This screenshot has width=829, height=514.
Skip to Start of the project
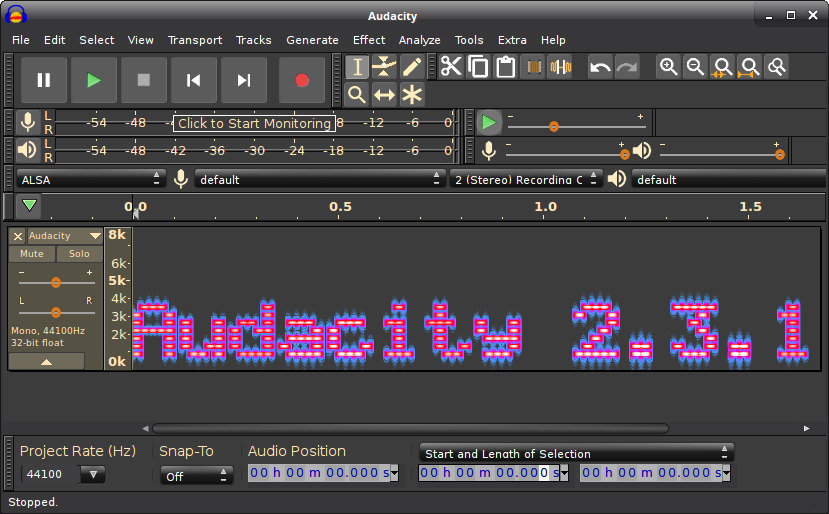coord(194,80)
